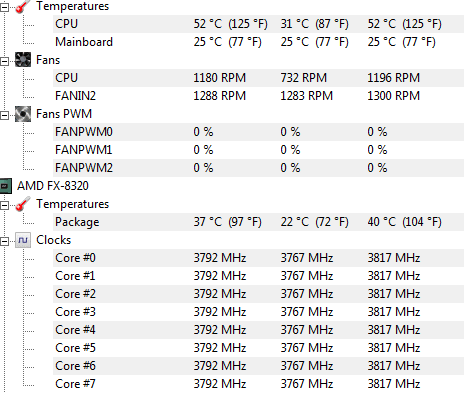Select the FANPWM0 row
The height and width of the screenshot is (393, 464).
[x=258, y=132]
